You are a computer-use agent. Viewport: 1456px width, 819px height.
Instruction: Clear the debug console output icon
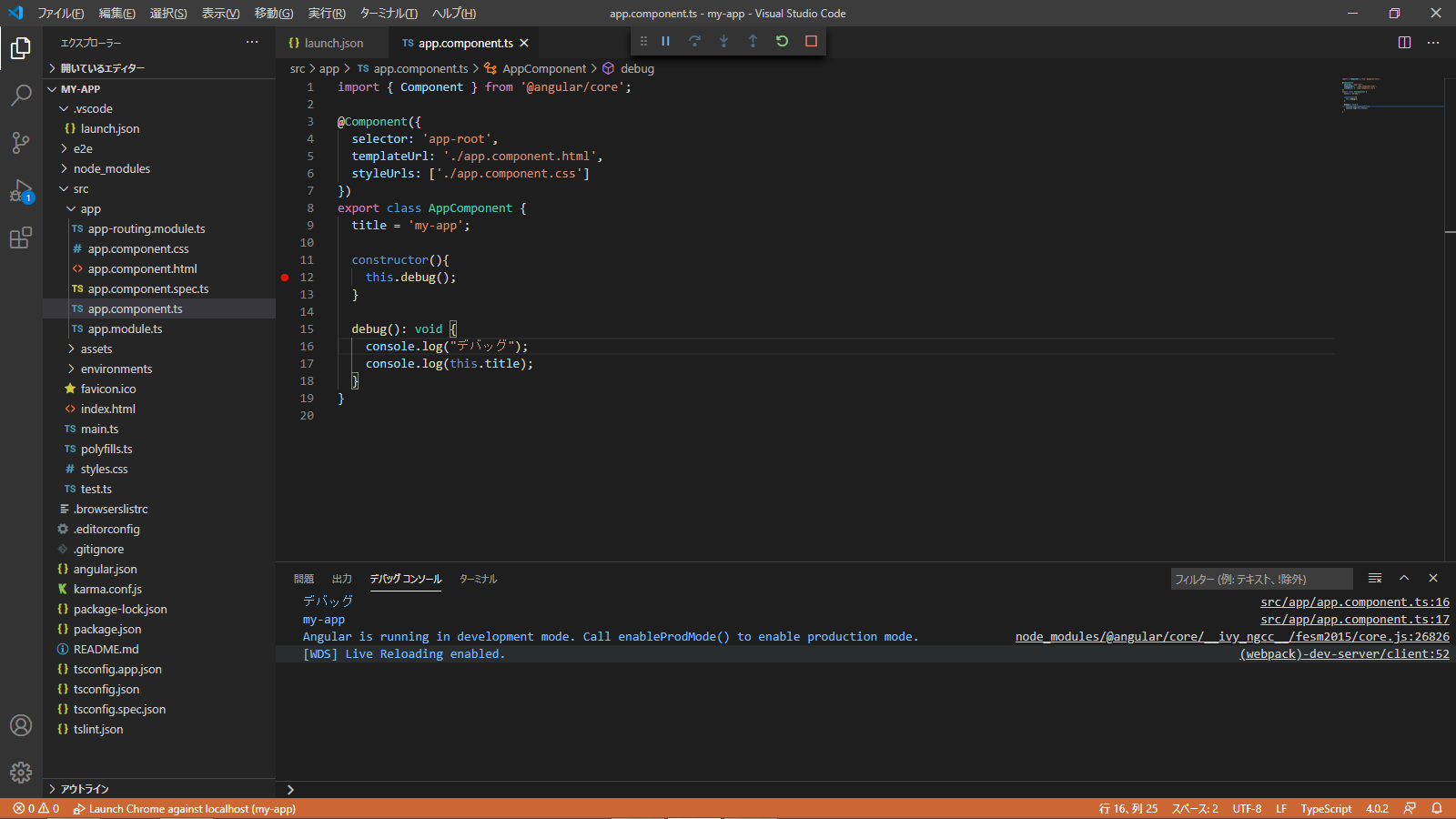(x=1375, y=579)
